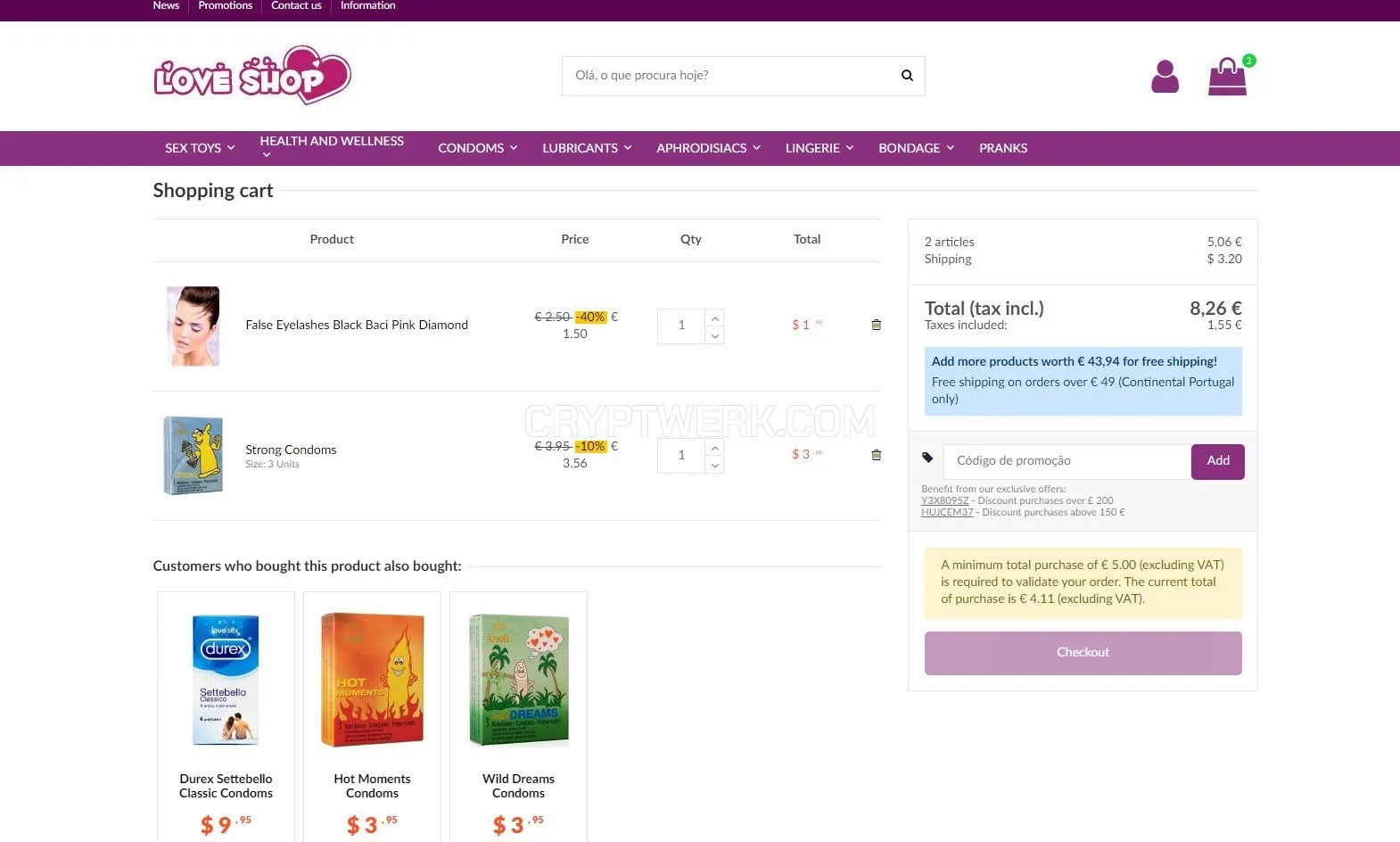Decrease Strong Condoms quantity
This screenshot has height=842, width=1400.
(x=714, y=465)
